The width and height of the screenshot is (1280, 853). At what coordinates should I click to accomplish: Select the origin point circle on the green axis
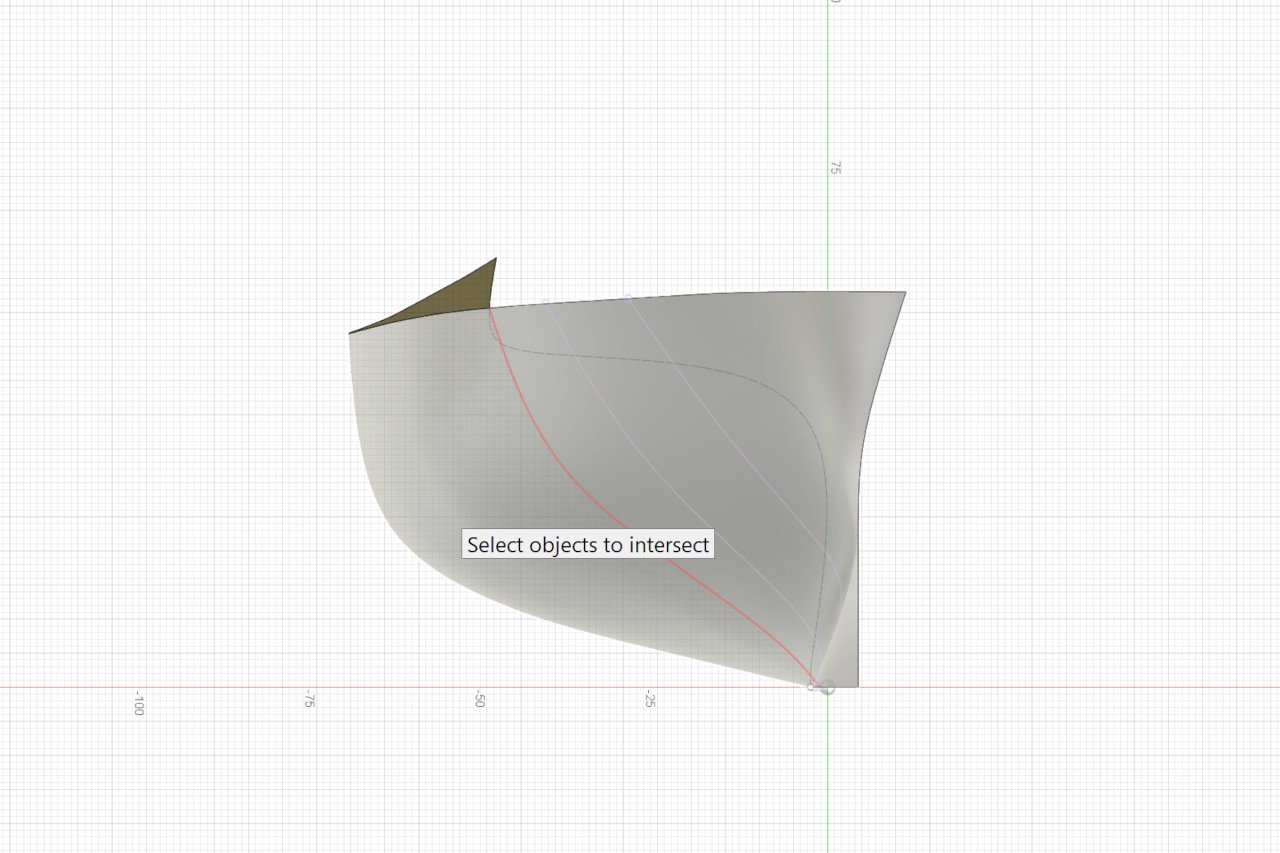(827, 687)
